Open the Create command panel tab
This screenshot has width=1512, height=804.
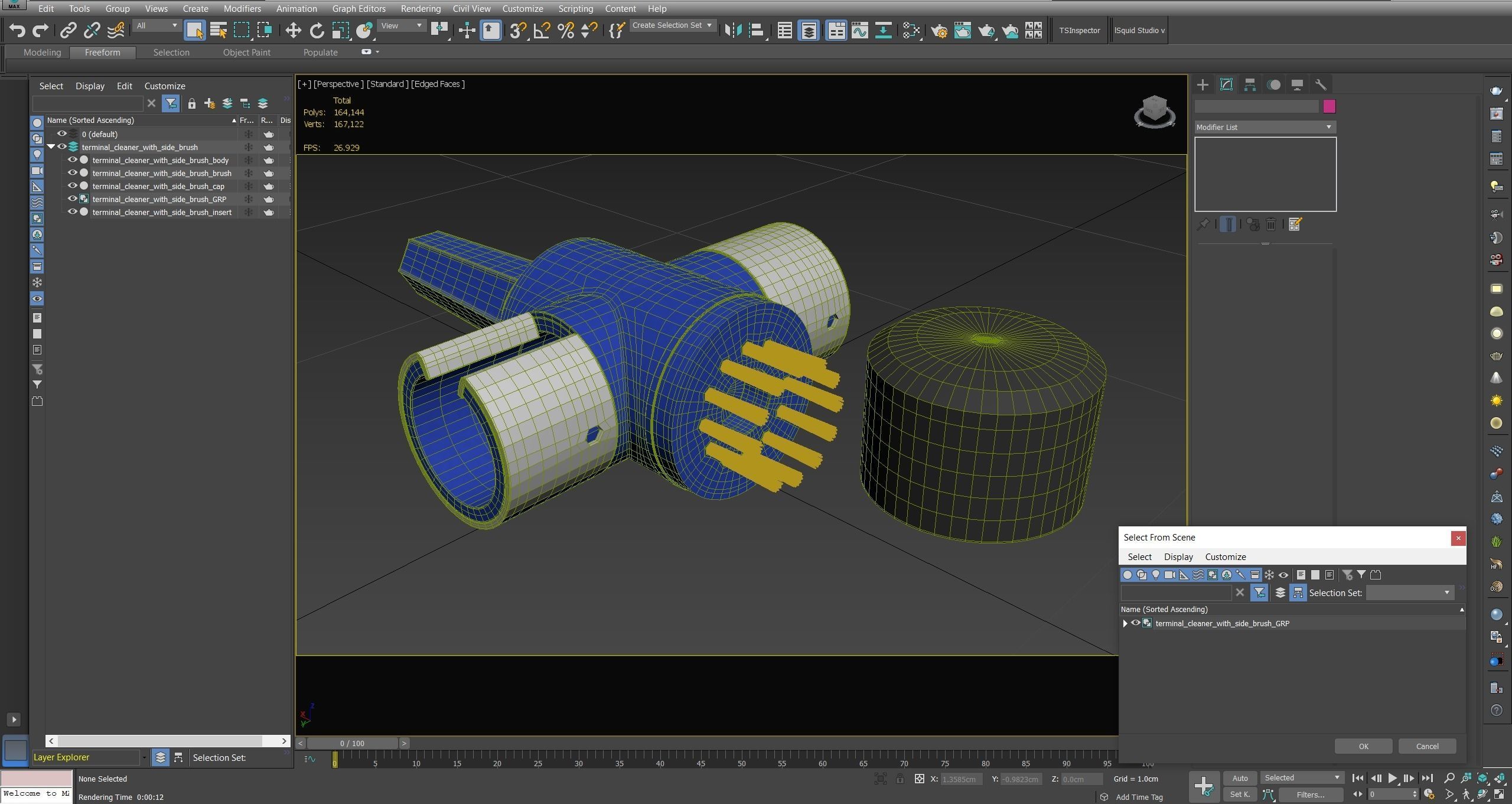point(1203,84)
